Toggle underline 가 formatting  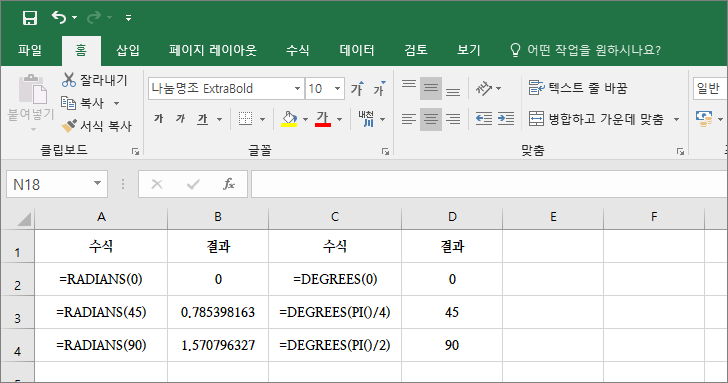[202, 119]
